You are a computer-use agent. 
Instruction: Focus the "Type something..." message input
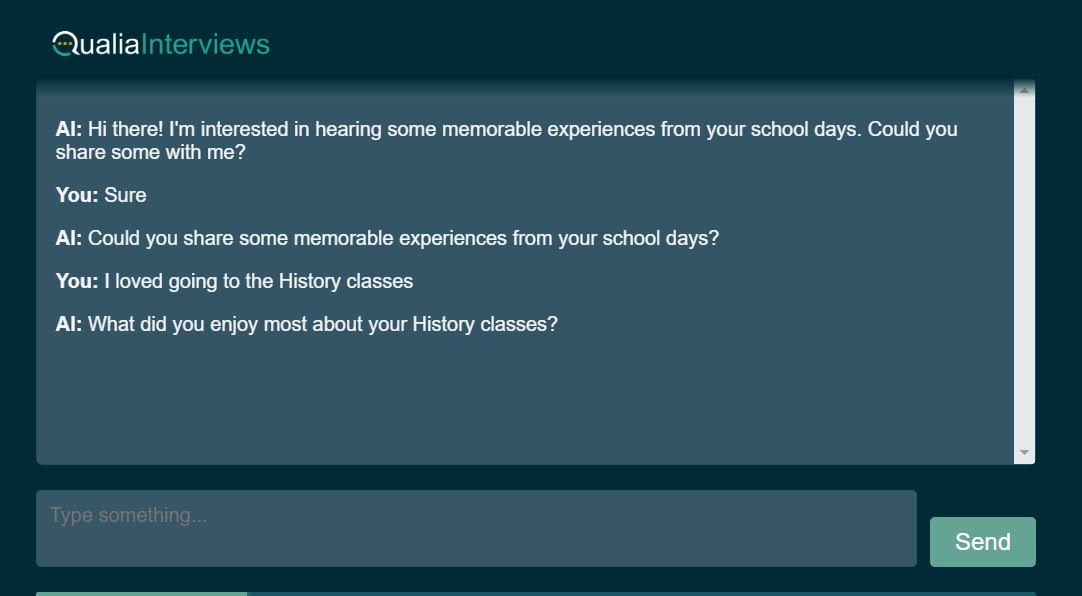pyautogui.click(x=476, y=528)
